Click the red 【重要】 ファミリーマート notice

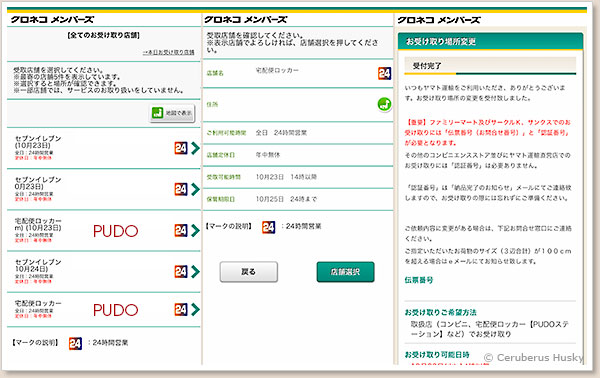click(x=488, y=132)
